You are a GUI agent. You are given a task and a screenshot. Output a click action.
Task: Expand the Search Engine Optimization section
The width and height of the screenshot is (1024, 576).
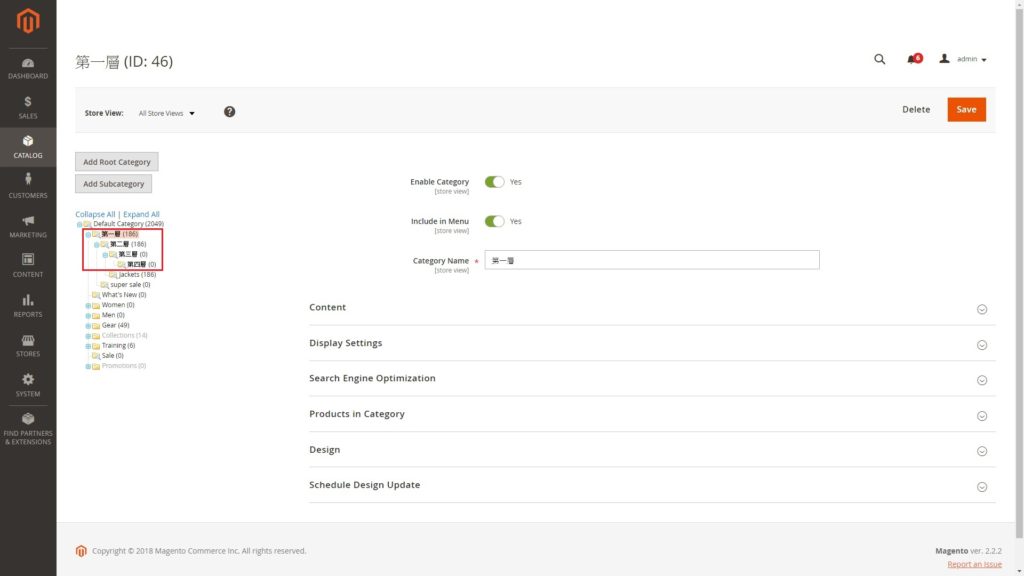652,379
